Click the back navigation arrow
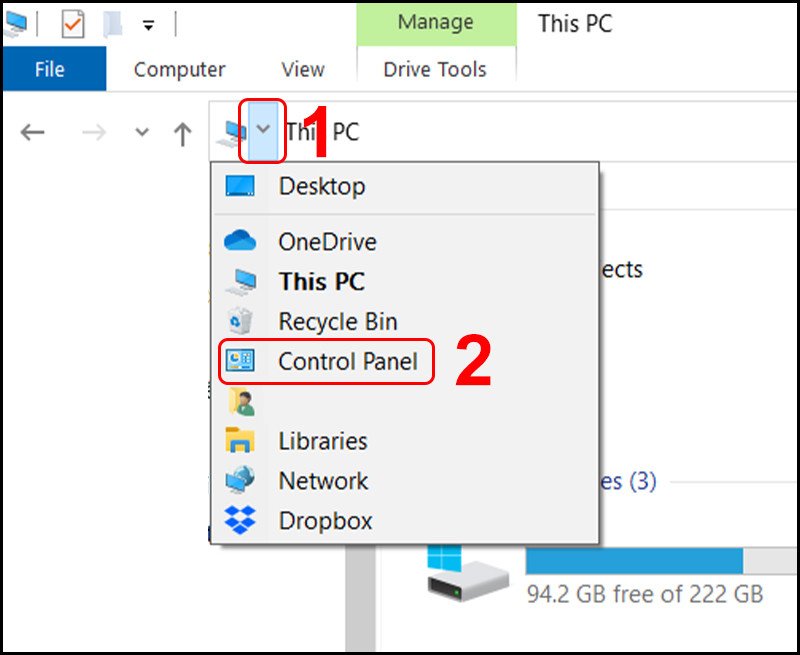The image size is (800, 655). 31,131
